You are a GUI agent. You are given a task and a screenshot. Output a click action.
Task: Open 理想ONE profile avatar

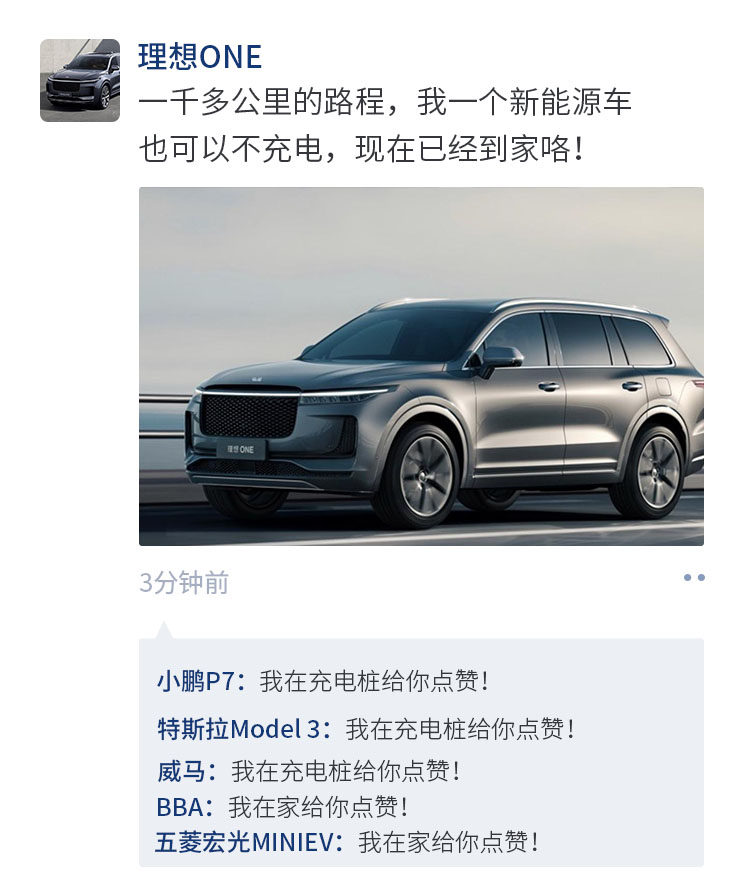pyautogui.click(x=80, y=80)
